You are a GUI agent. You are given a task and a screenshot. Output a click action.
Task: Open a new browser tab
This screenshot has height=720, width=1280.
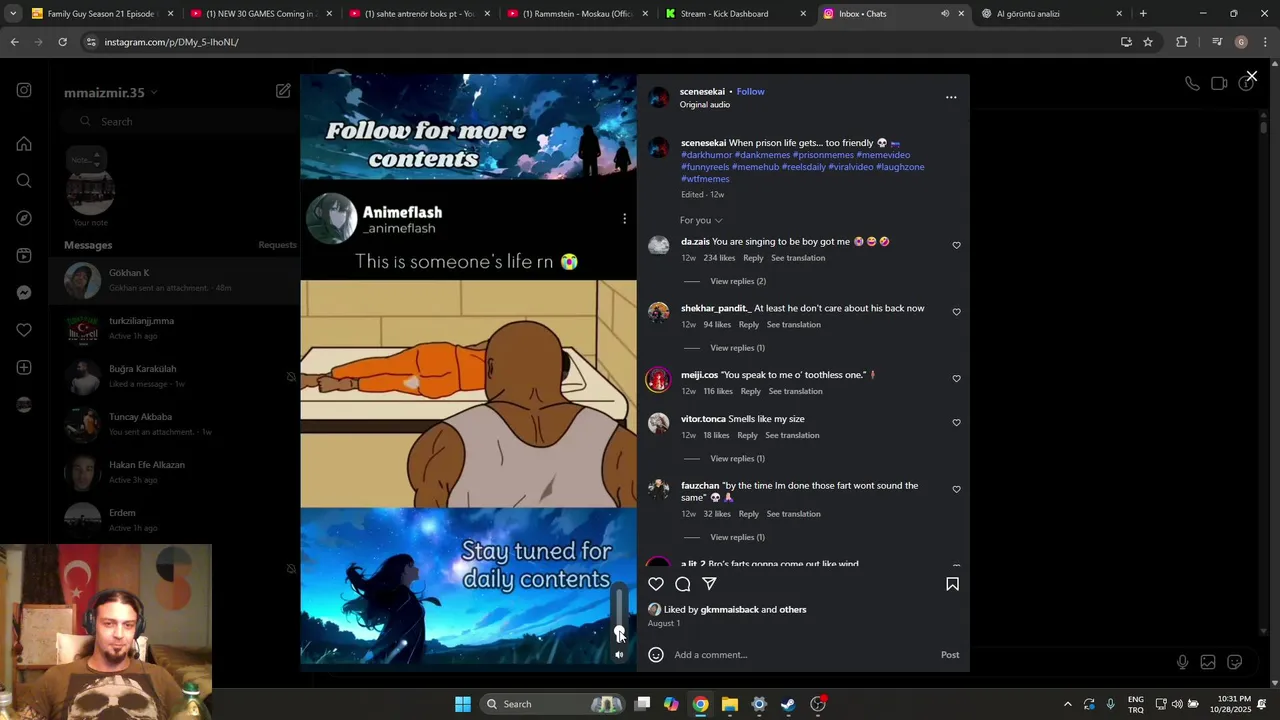pos(1143,14)
